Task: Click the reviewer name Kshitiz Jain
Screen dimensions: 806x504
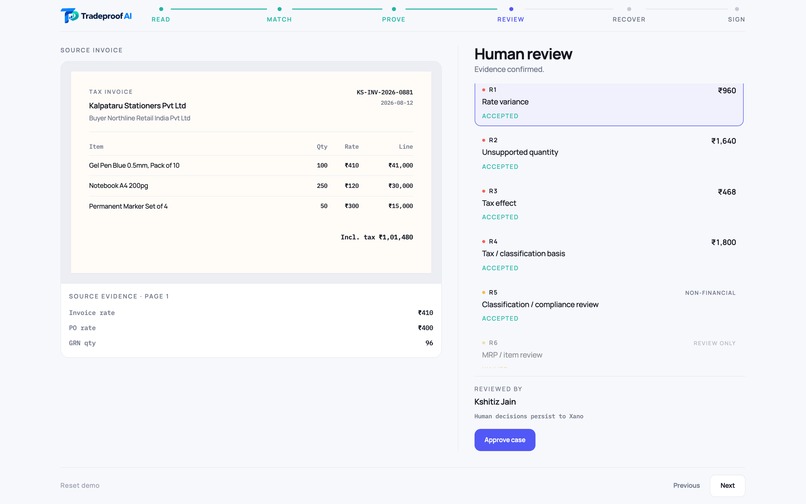Action: pos(495,402)
